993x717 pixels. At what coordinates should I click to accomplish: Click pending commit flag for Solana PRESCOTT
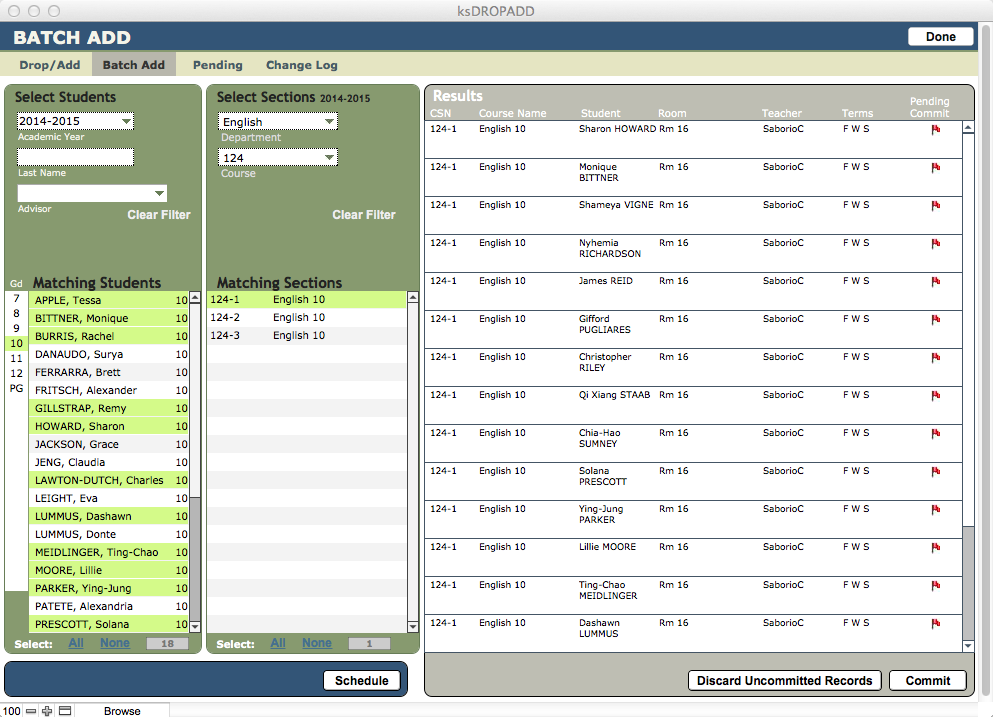tap(936, 472)
